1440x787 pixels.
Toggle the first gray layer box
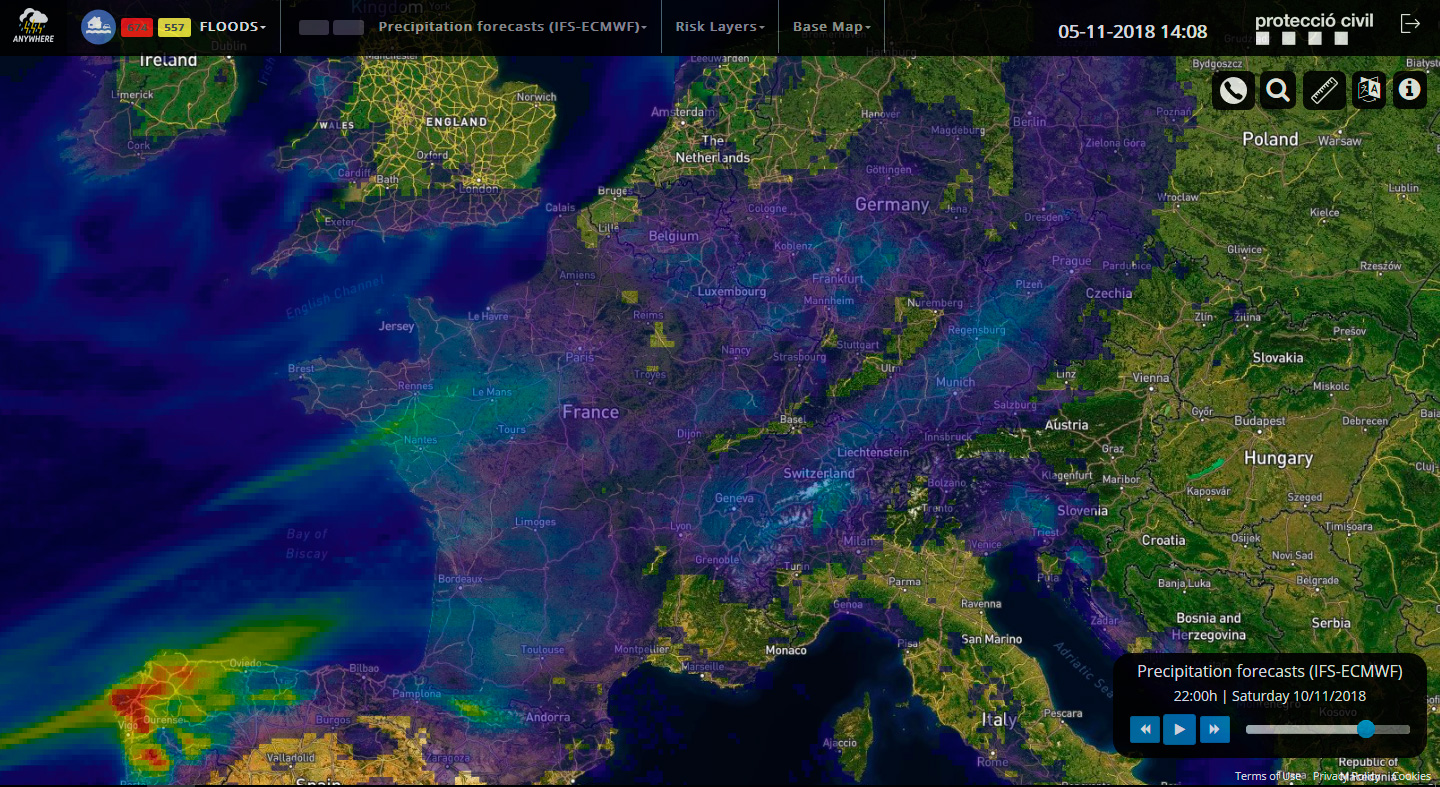[314, 27]
